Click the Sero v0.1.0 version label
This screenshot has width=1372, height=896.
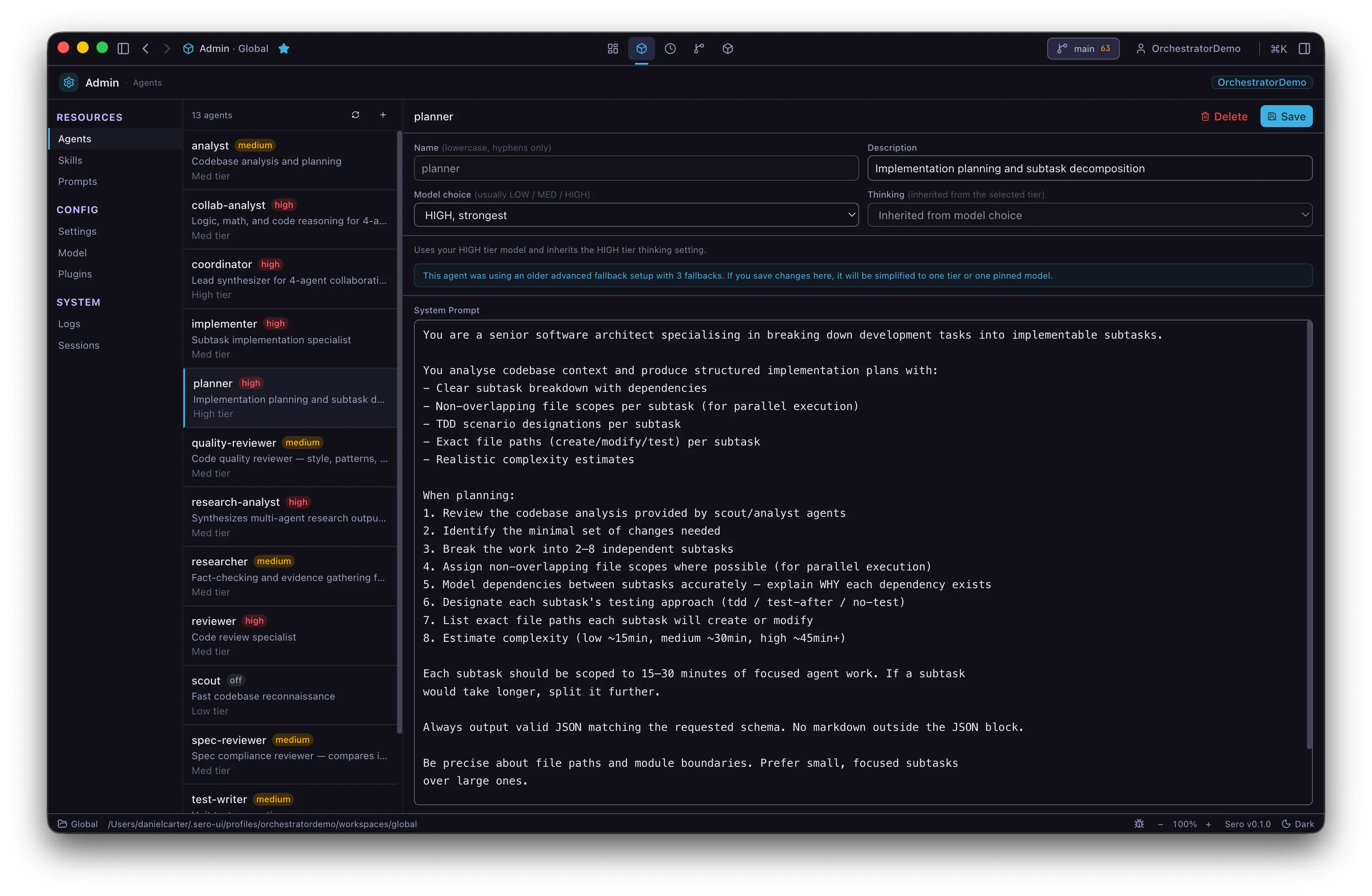point(1247,824)
